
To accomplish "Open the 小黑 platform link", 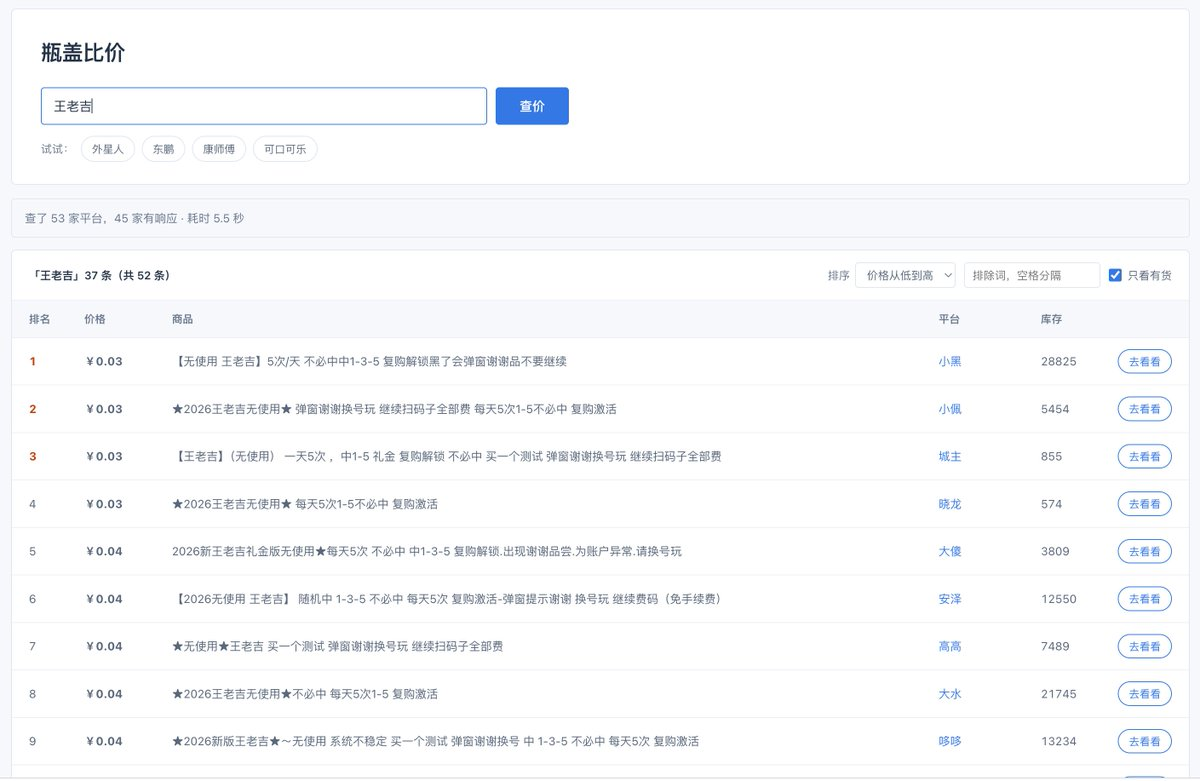I will pos(950,361).
